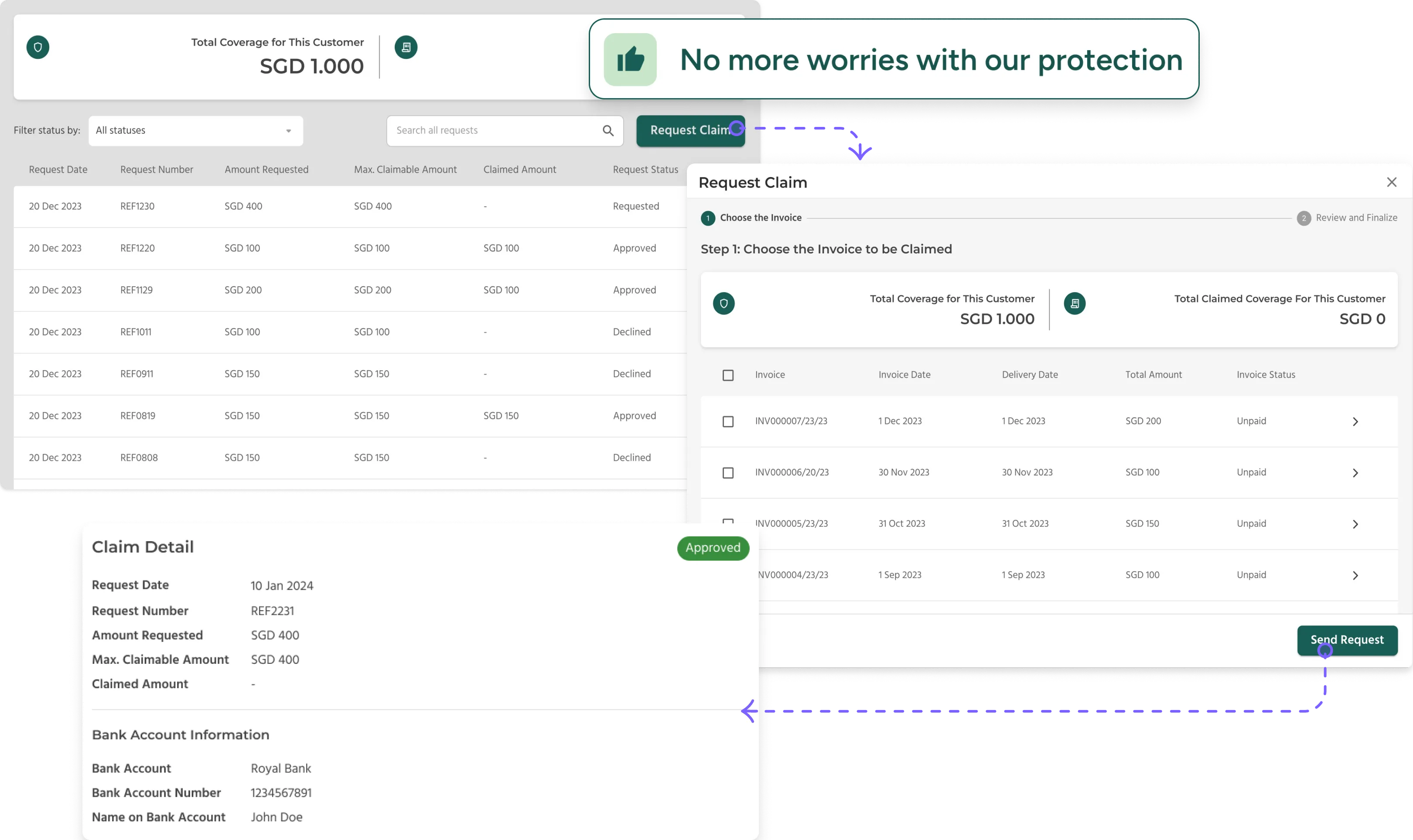
Task: Toggle checkbox for INV000007/23/23 invoice
Action: 728,421
